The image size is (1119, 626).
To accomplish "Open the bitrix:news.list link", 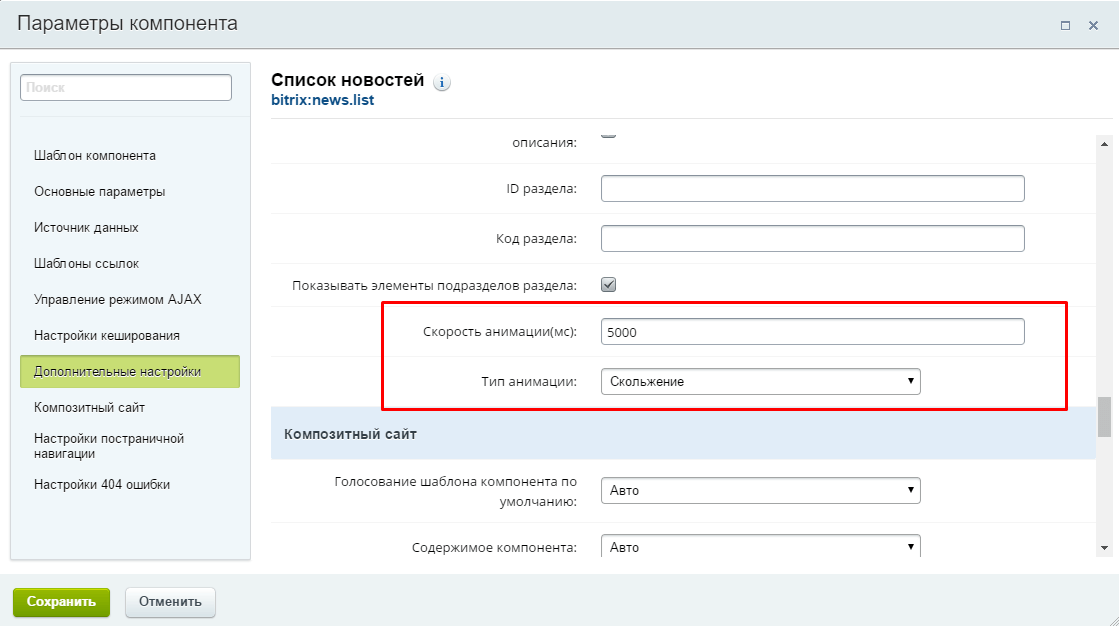I will (x=323, y=100).
